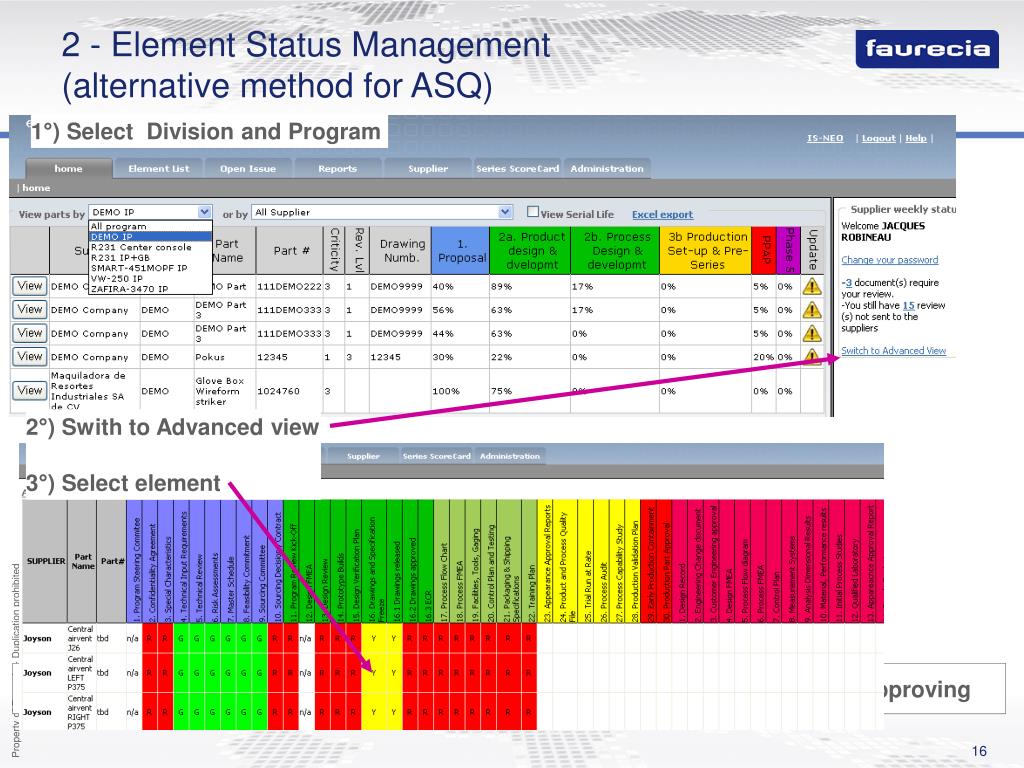This screenshot has height=768, width=1024.
Task: Switch to the Open Issue tab
Action: (x=248, y=168)
